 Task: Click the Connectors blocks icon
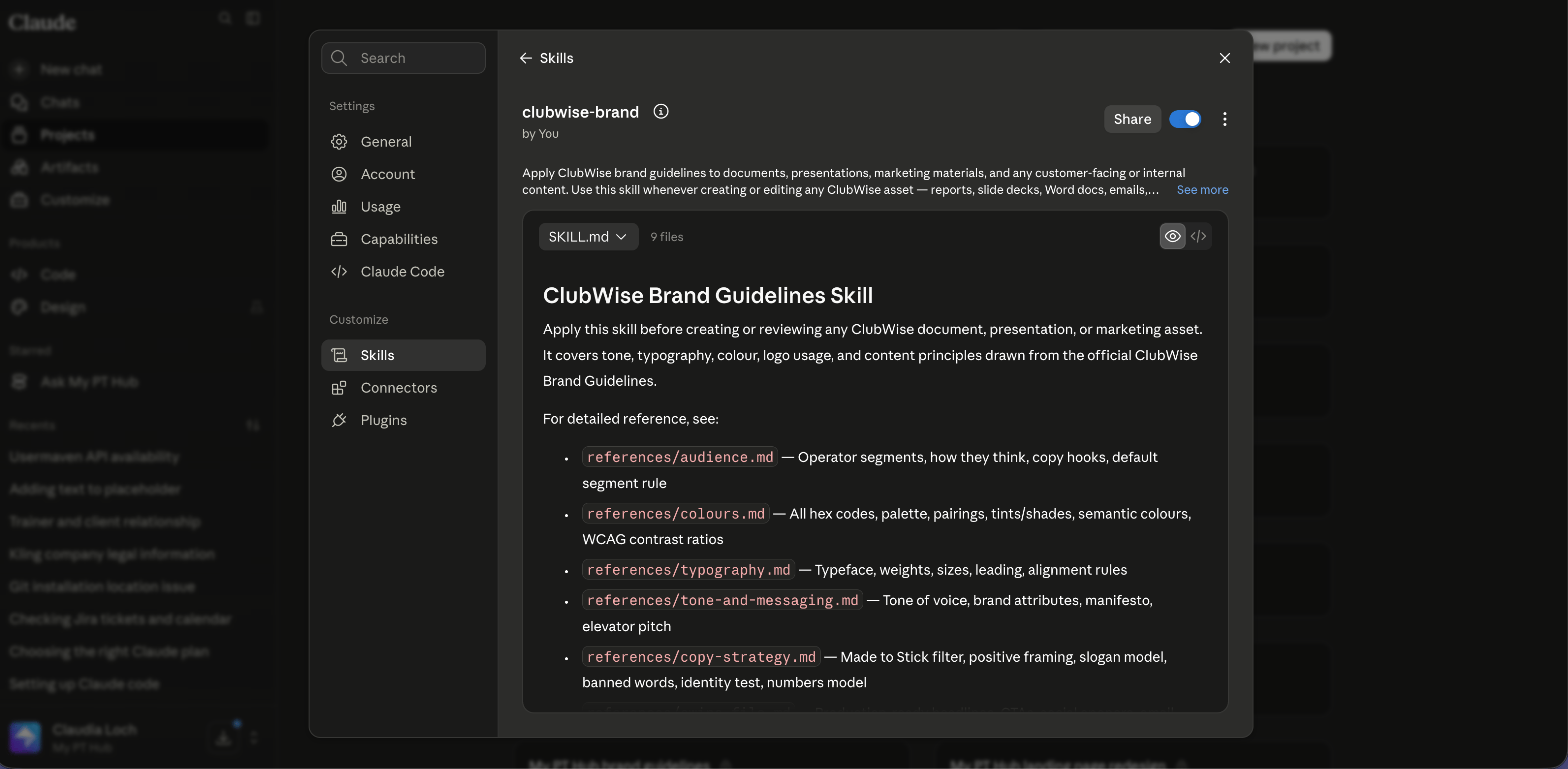click(339, 388)
